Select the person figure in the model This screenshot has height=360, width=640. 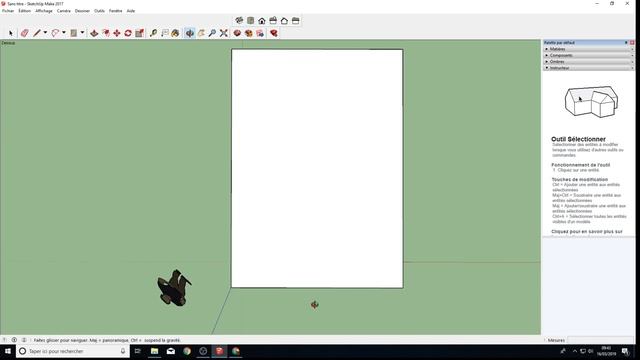tap(174, 288)
